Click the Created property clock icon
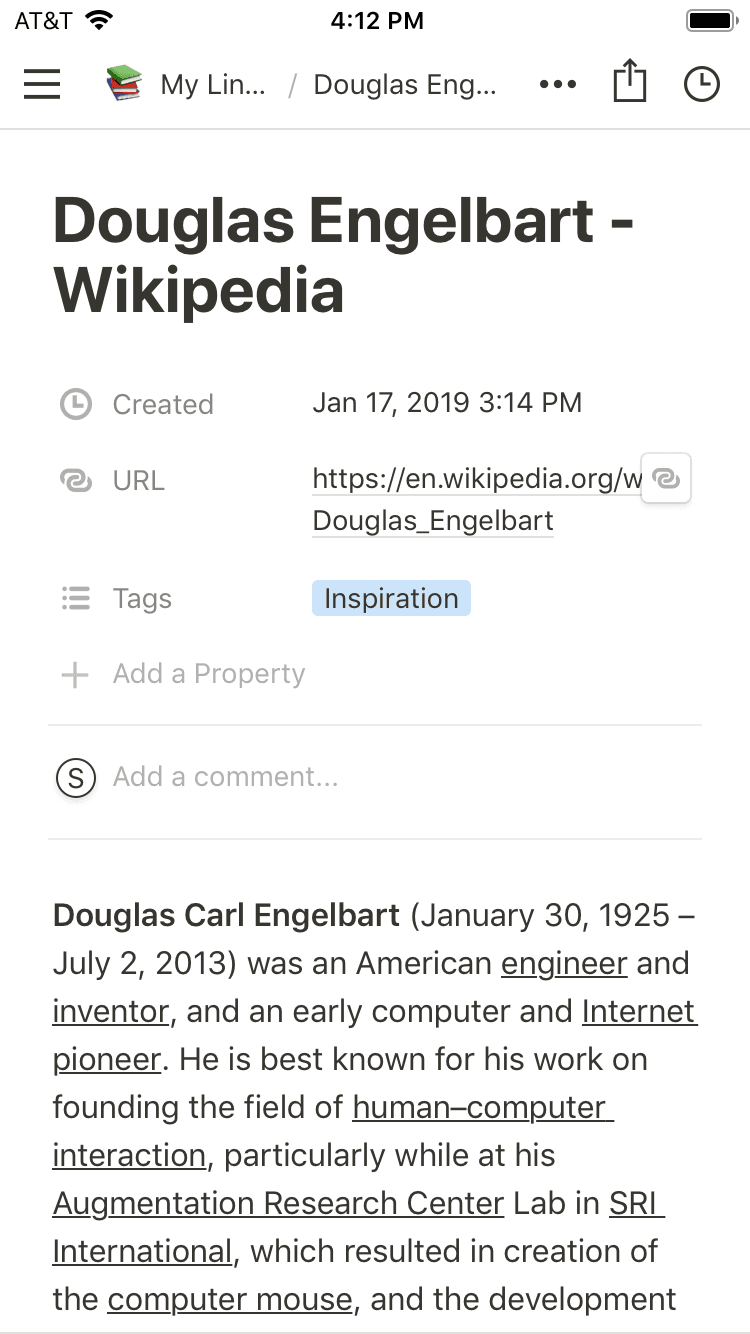The height and width of the screenshot is (1334, 750). point(75,403)
